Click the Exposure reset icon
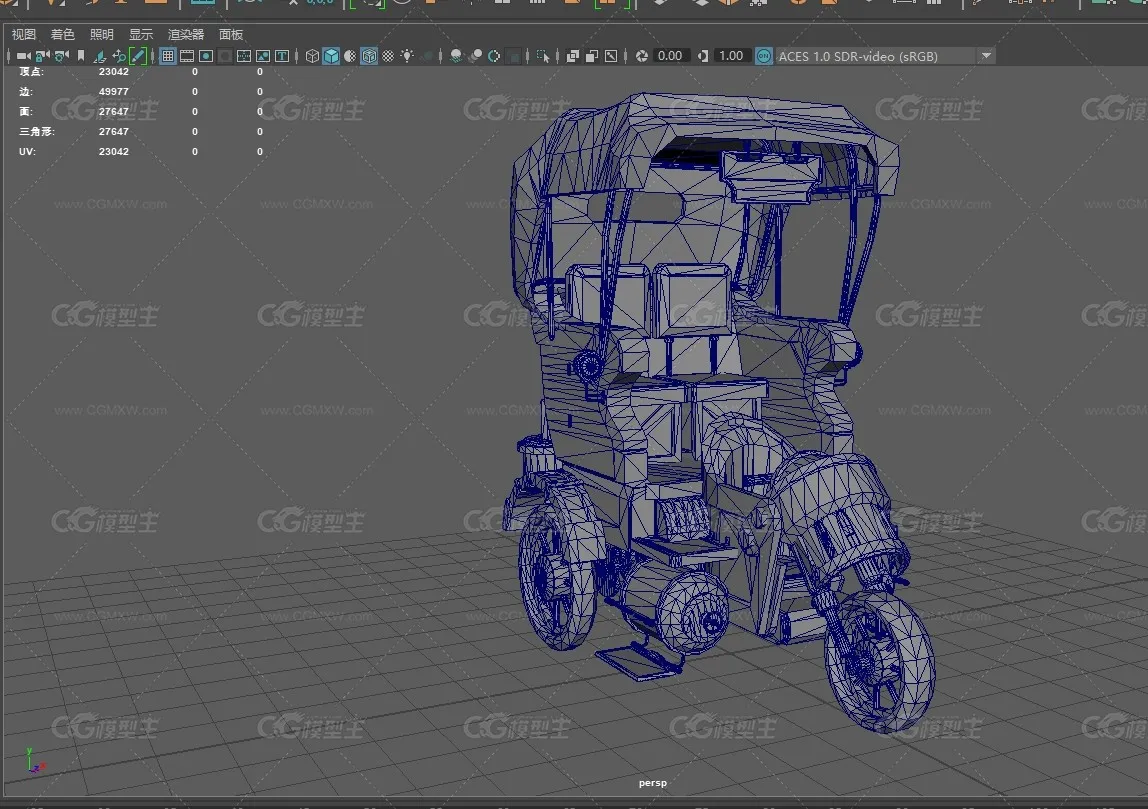Screen dimensions: 1148x809 (641, 56)
